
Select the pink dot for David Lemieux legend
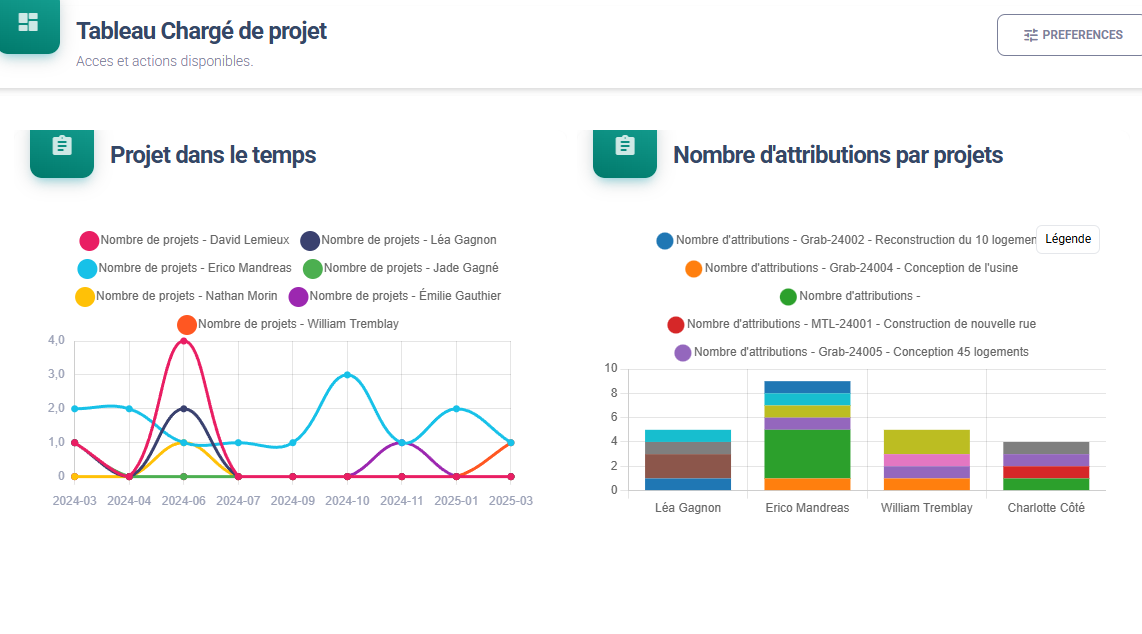pos(88,240)
